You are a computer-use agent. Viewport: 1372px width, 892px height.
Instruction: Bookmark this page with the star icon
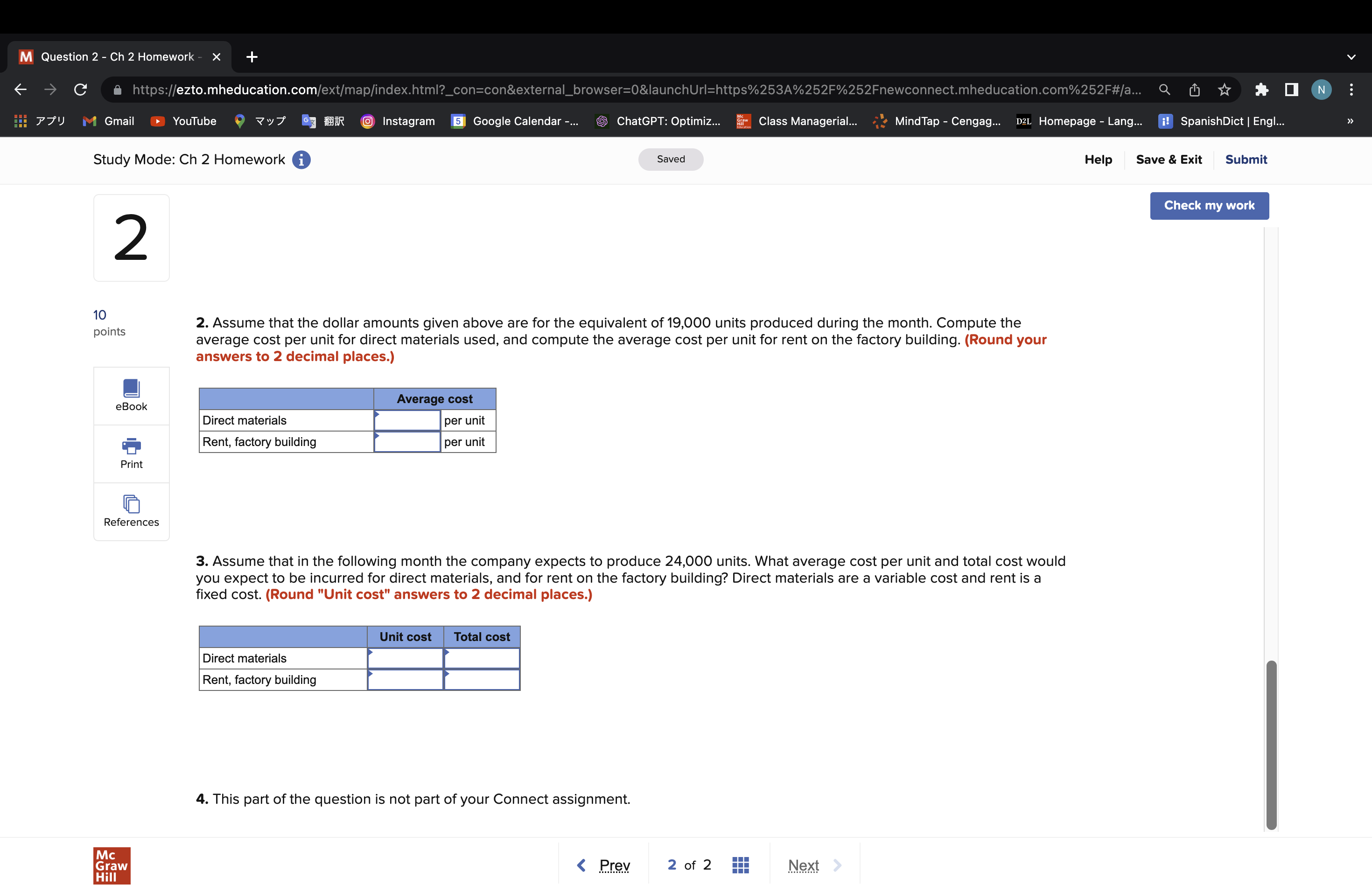(1223, 89)
